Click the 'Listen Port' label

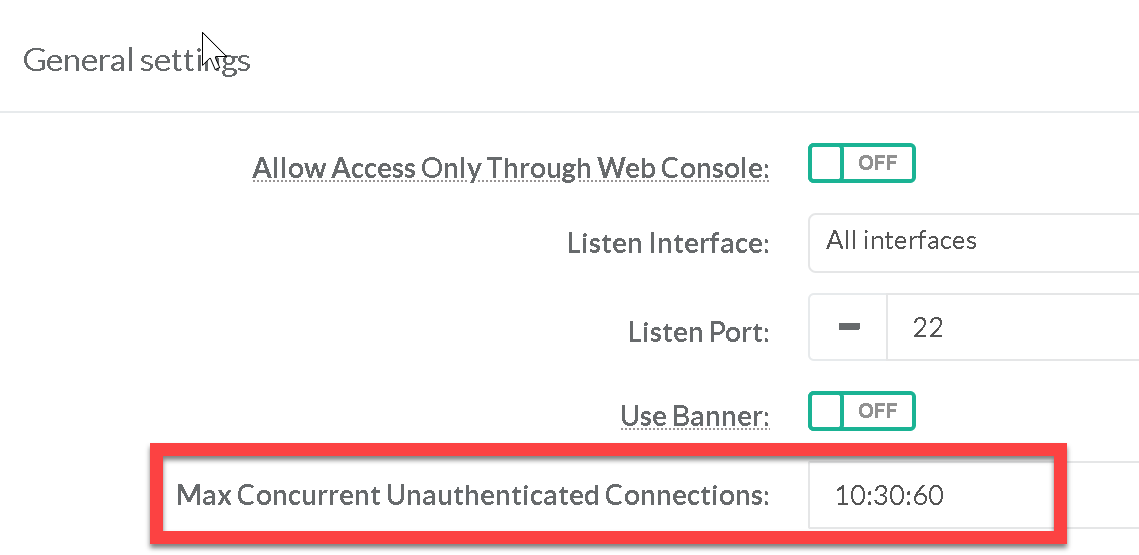[698, 331]
